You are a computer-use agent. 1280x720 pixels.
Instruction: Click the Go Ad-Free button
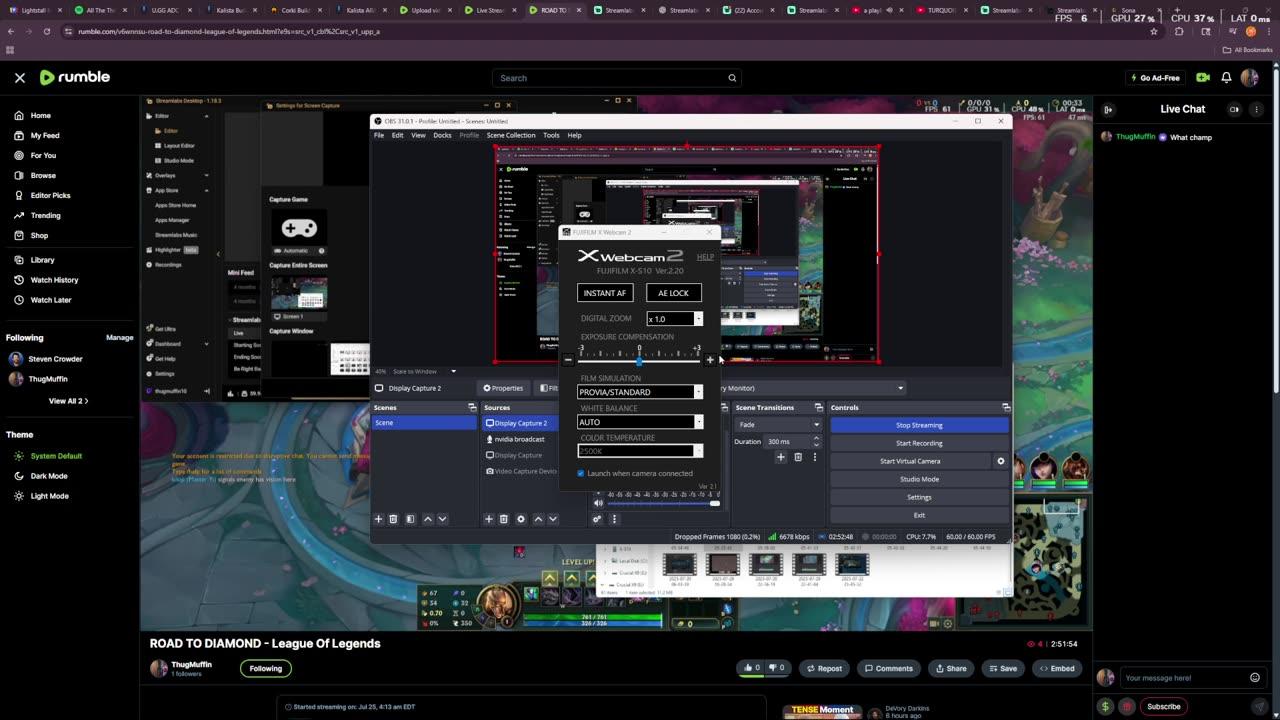1154,78
